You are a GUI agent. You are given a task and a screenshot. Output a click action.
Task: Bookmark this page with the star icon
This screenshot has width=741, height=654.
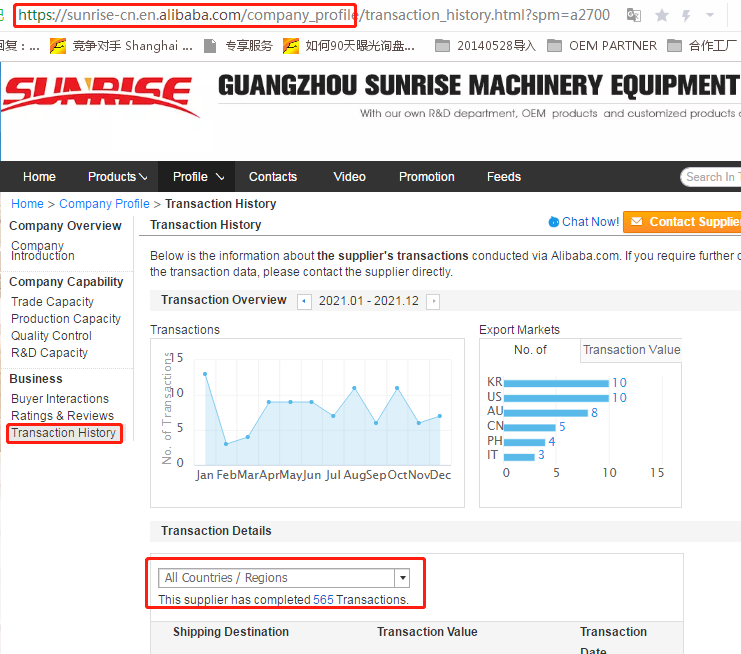tap(662, 16)
